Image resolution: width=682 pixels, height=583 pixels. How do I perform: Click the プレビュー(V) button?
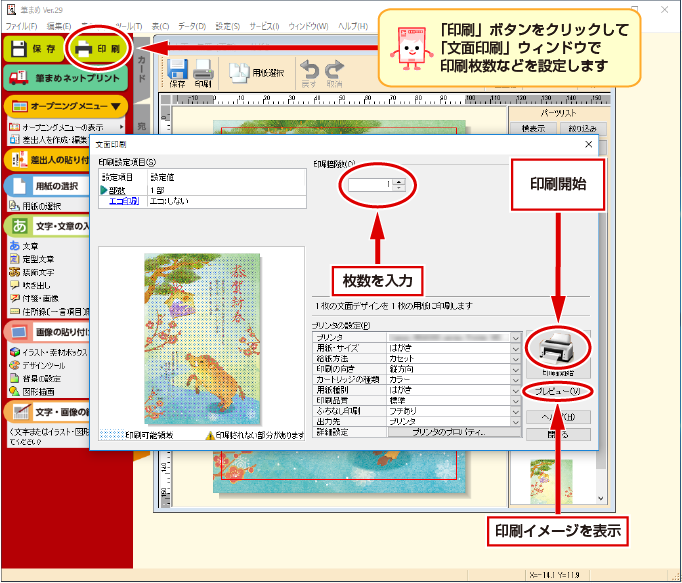click(x=558, y=392)
